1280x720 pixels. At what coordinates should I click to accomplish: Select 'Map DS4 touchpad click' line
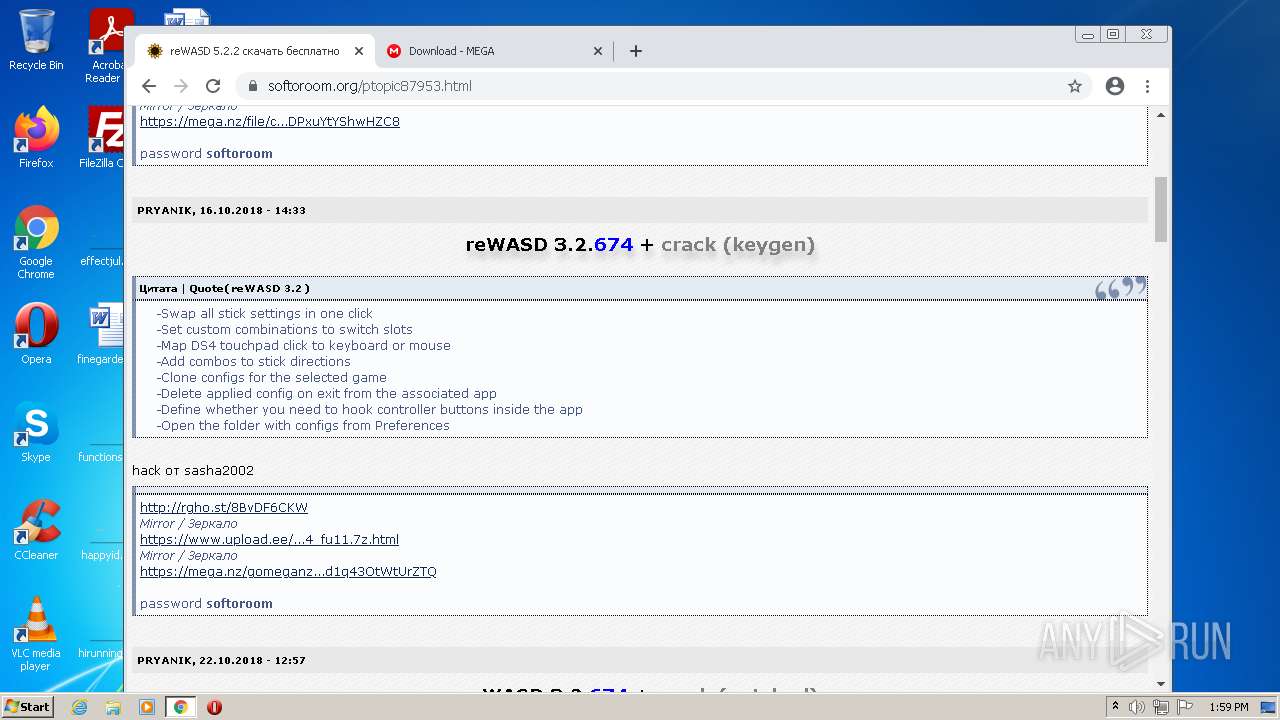(304, 346)
